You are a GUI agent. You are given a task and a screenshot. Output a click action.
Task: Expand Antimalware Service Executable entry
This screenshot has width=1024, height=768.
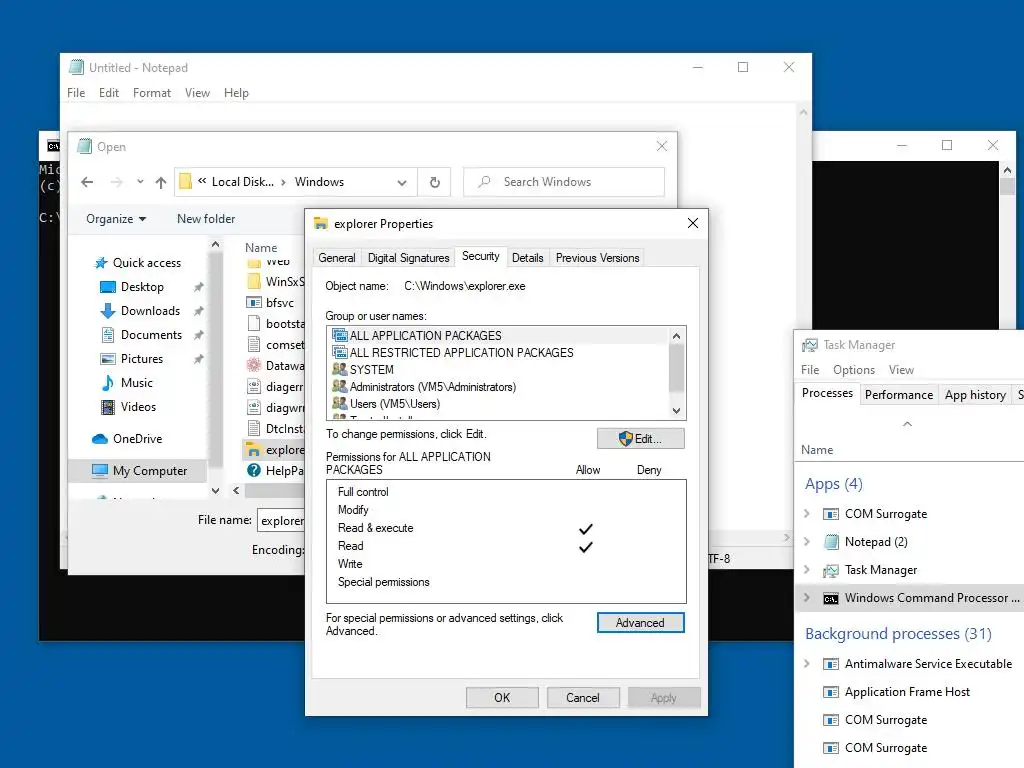point(807,664)
